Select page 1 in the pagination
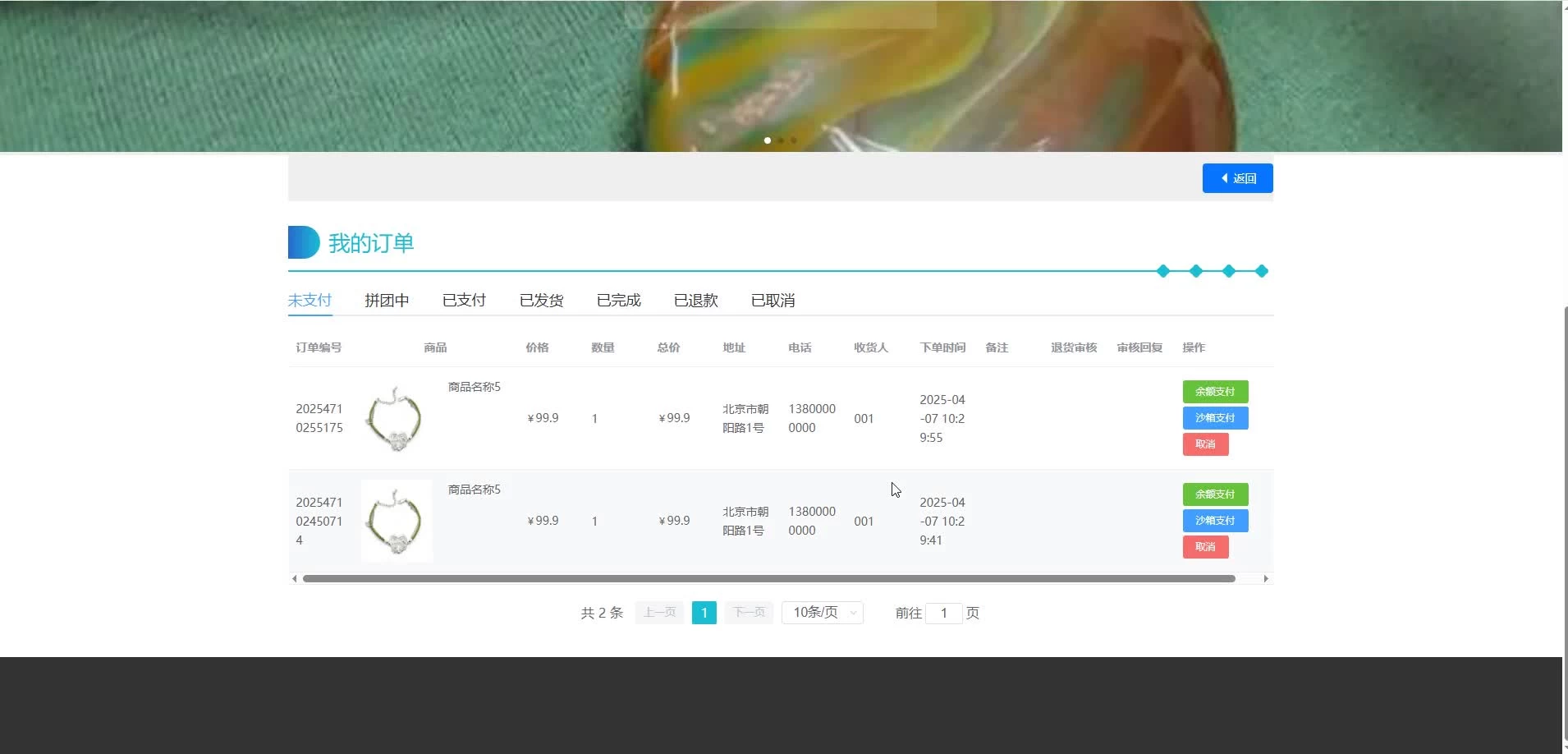Image resolution: width=1568 pixels, height=754 pixels. point(704,613)
